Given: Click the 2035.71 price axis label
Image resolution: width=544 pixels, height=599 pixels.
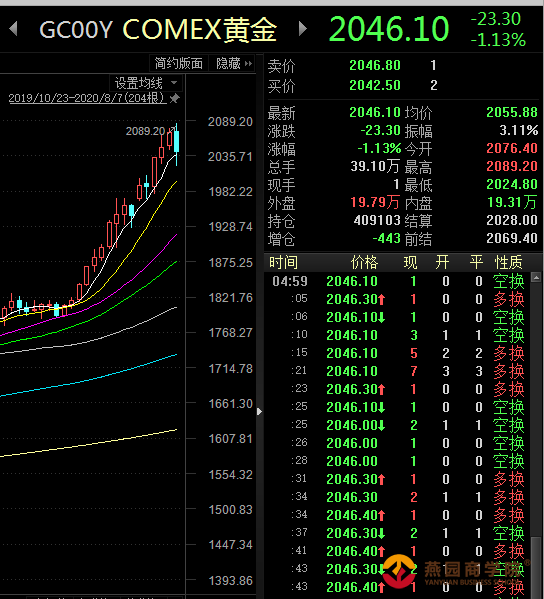Looking at the screenshot, I should [230, 157].
